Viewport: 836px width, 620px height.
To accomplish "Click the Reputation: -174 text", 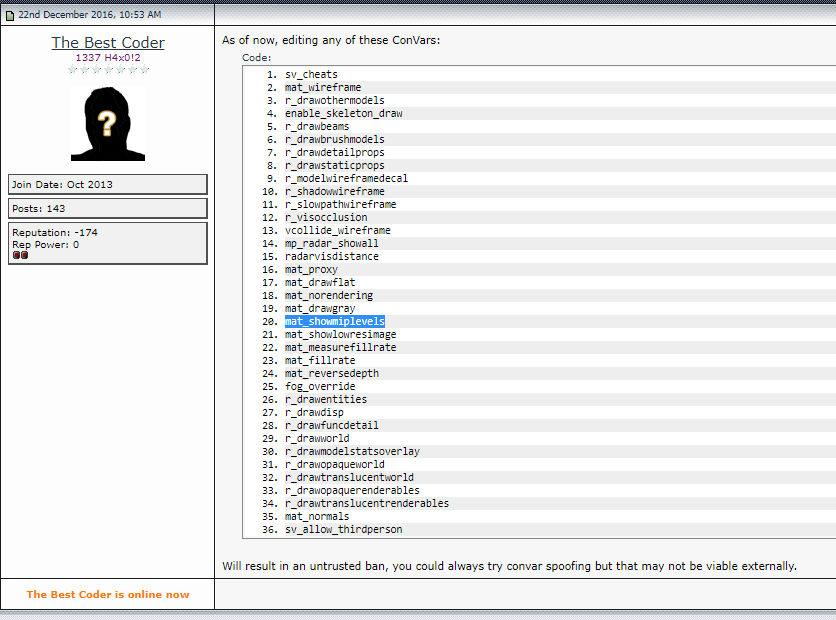I will point(55,232).
